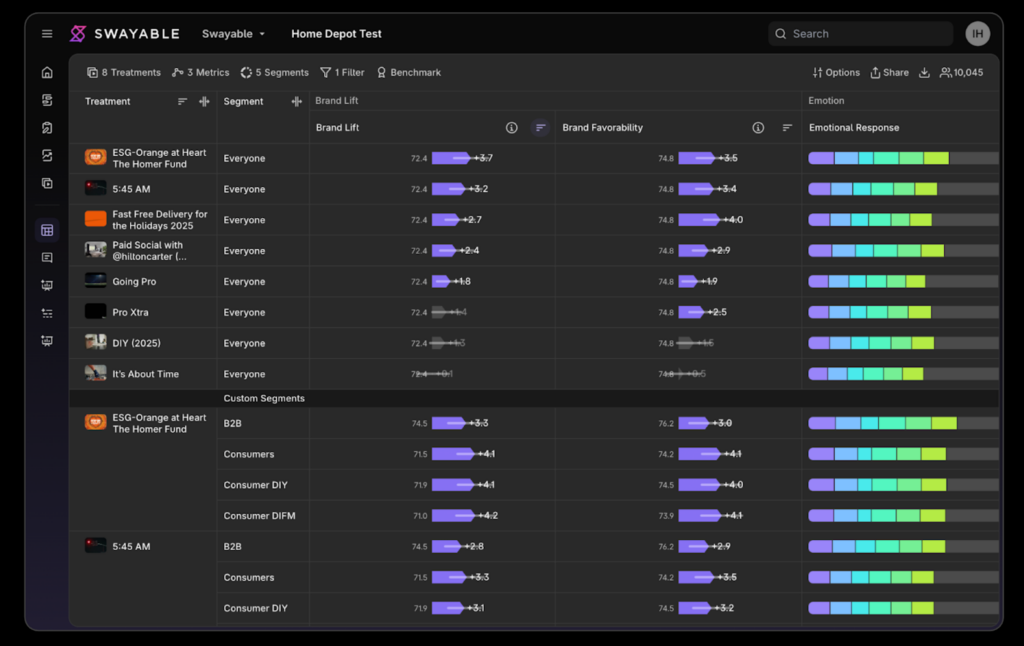Open the Brand Lift info icon

[x=511, y=127]
